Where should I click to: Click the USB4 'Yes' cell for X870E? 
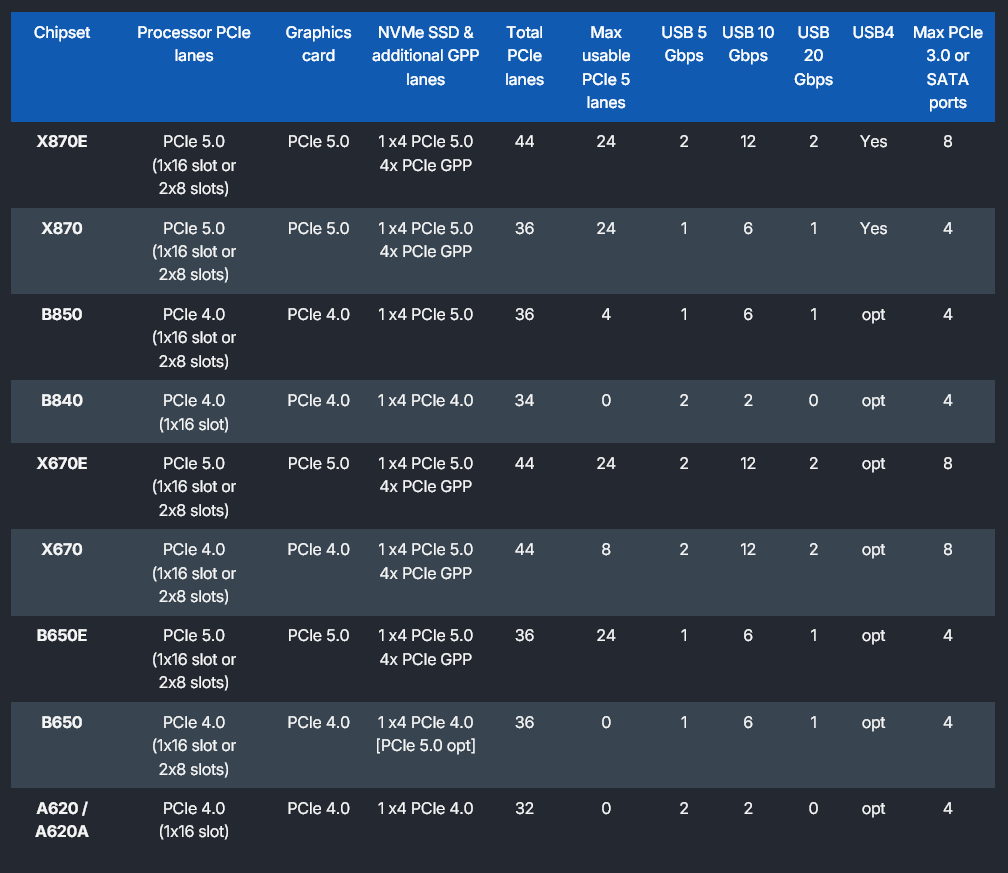click(x=874, y=141)
